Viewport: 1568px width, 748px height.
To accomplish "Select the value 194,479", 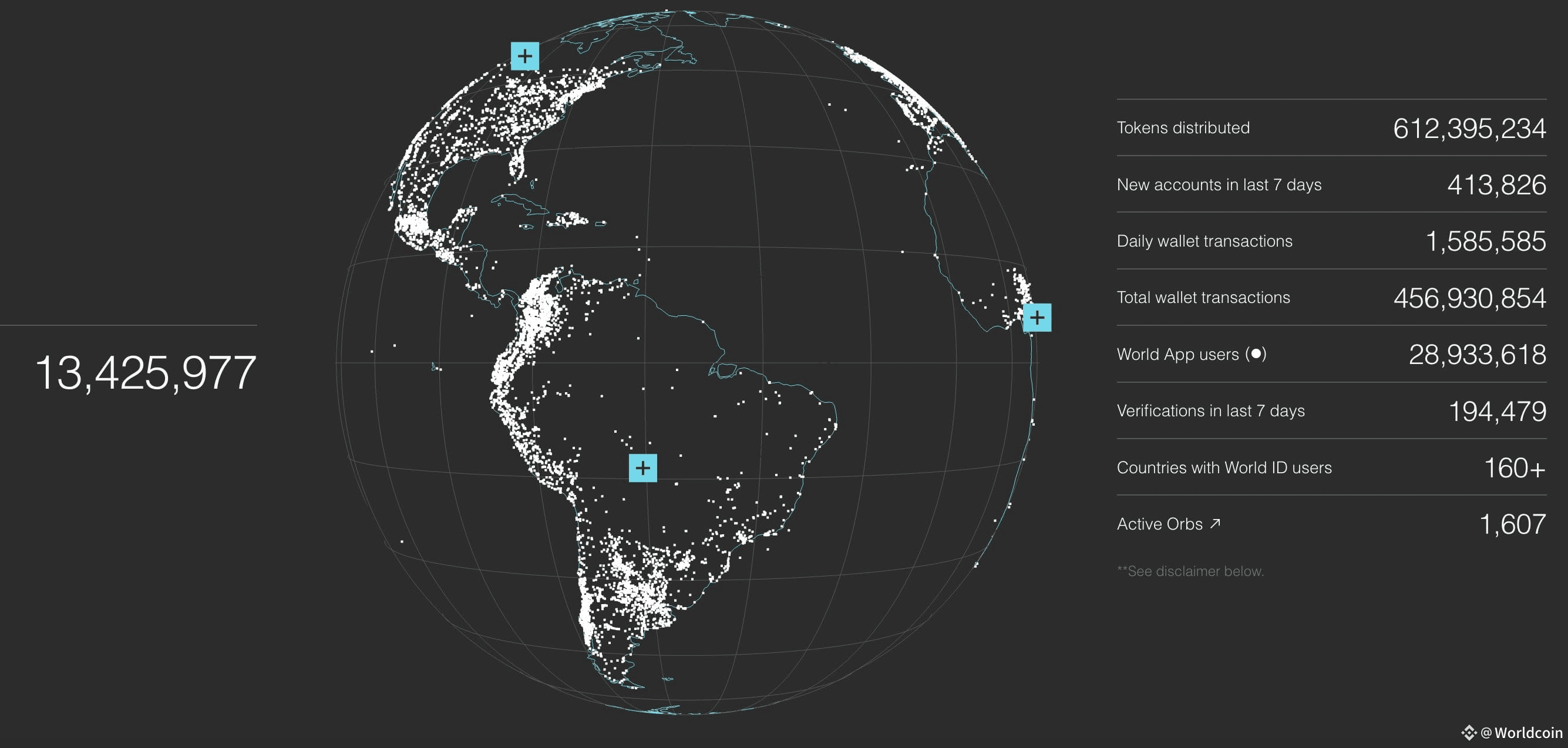I will pos(1498,412).
